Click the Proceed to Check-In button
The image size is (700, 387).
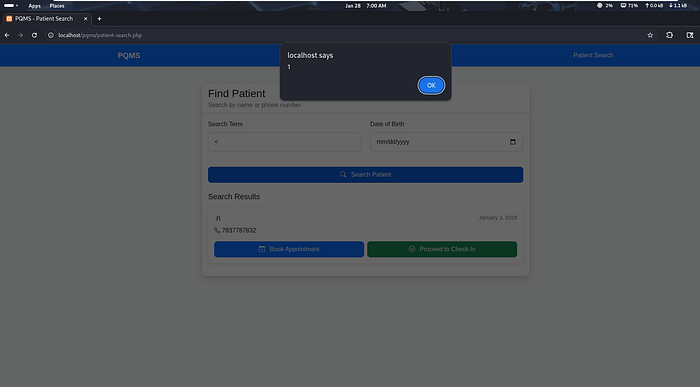click(442, 249)
